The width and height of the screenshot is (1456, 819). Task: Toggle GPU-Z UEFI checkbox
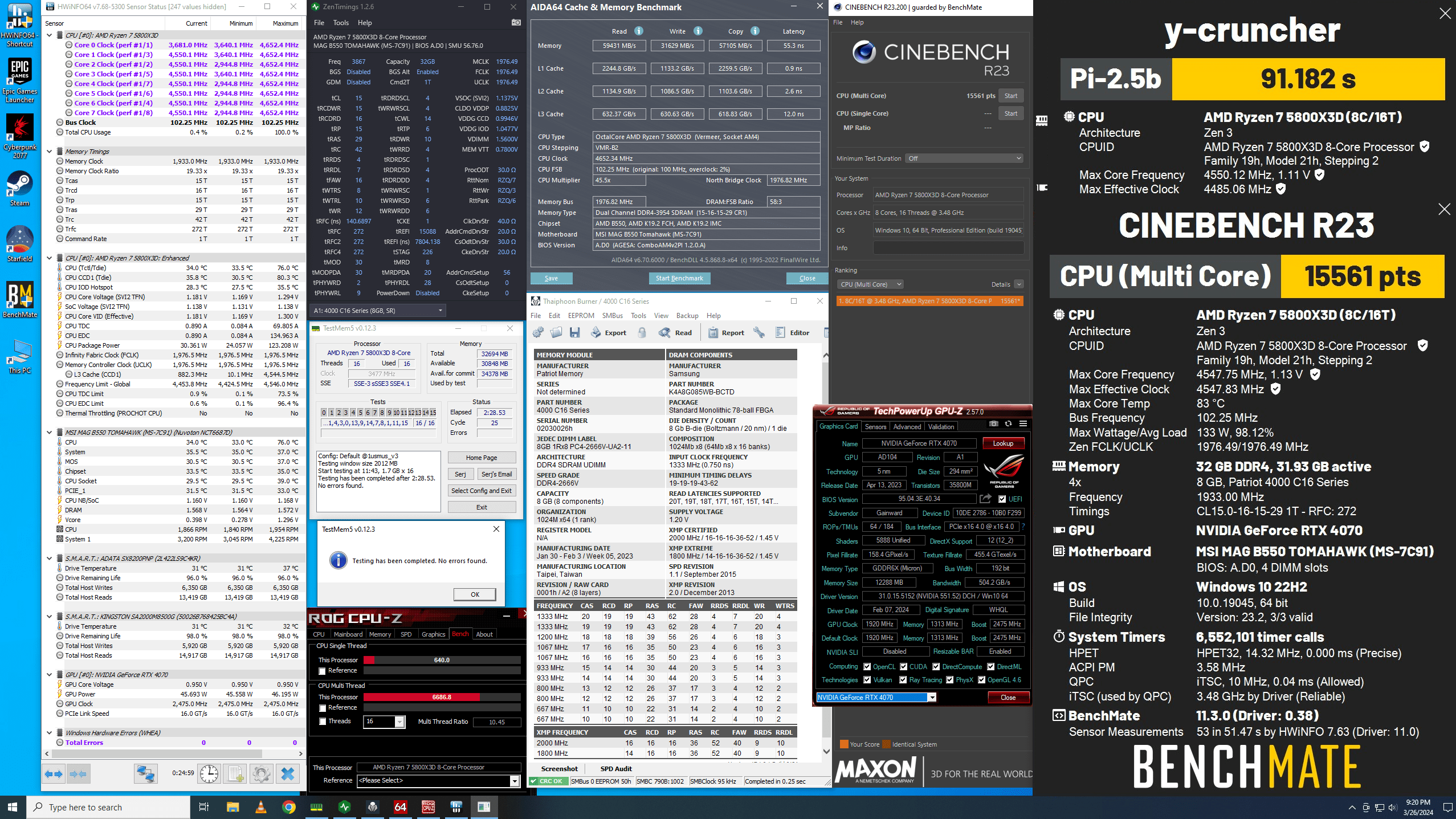(1002, 499)
